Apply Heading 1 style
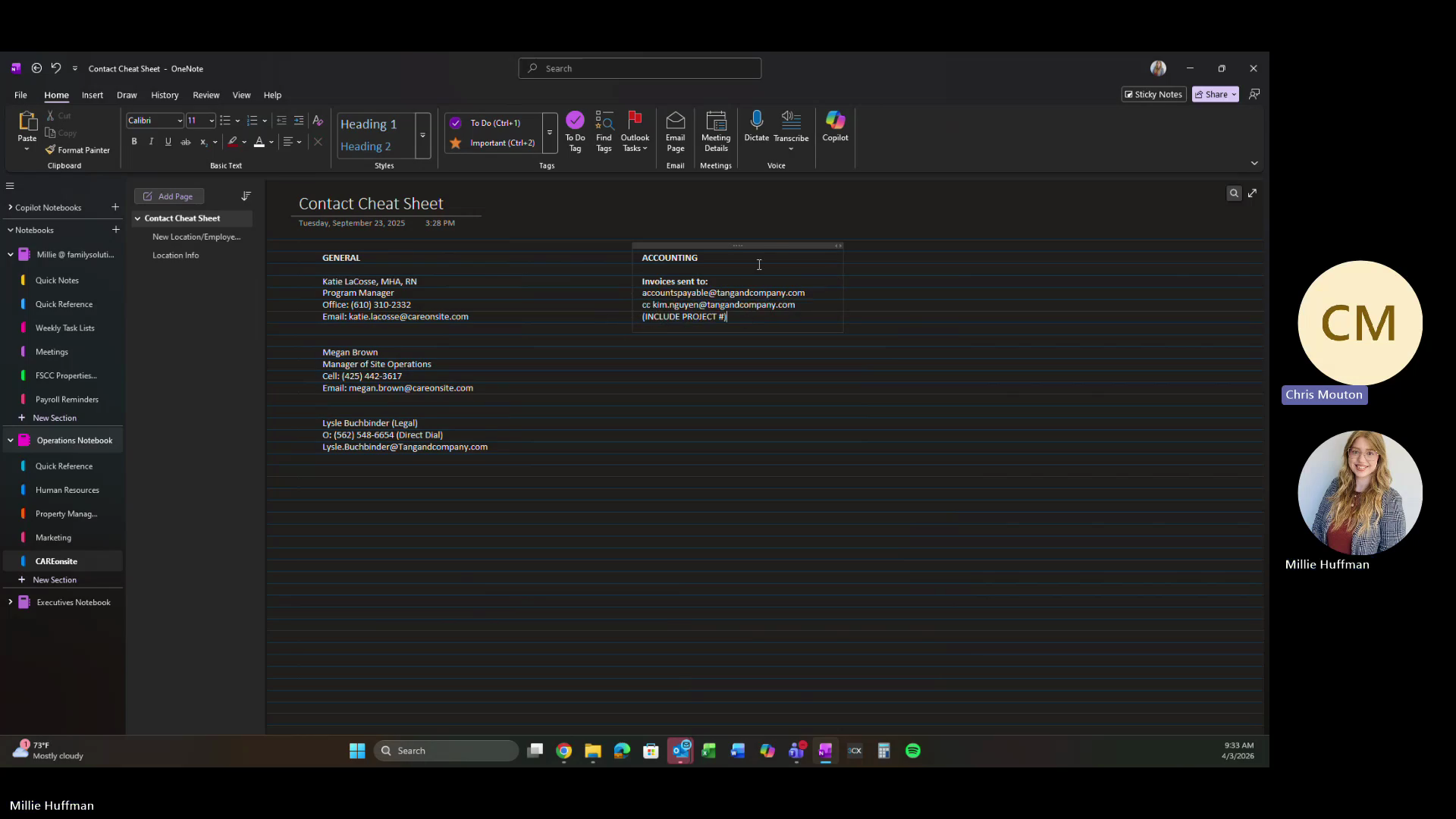 (x=369, y=124)
